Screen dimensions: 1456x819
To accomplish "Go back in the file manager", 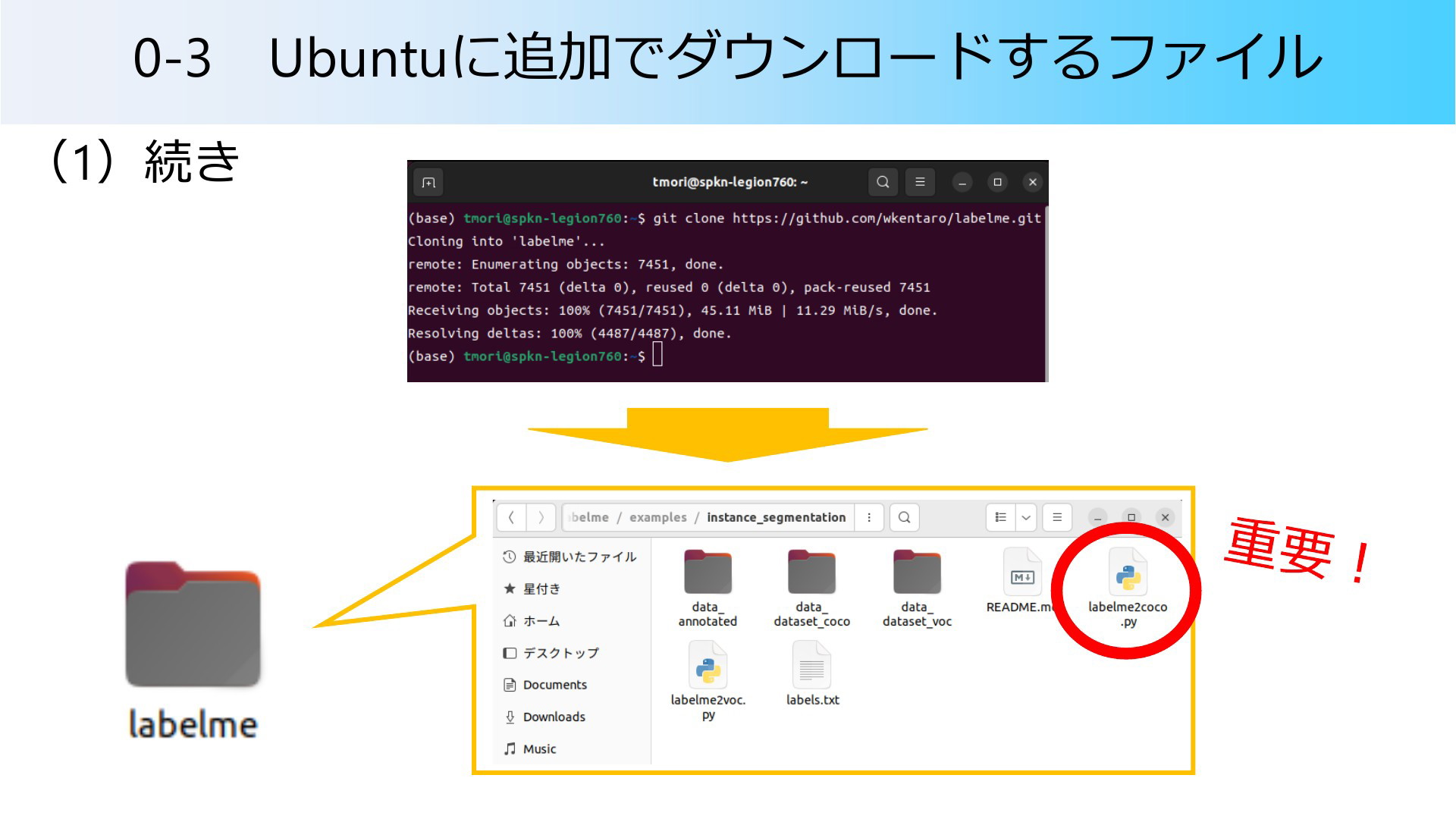I will 511,517.
